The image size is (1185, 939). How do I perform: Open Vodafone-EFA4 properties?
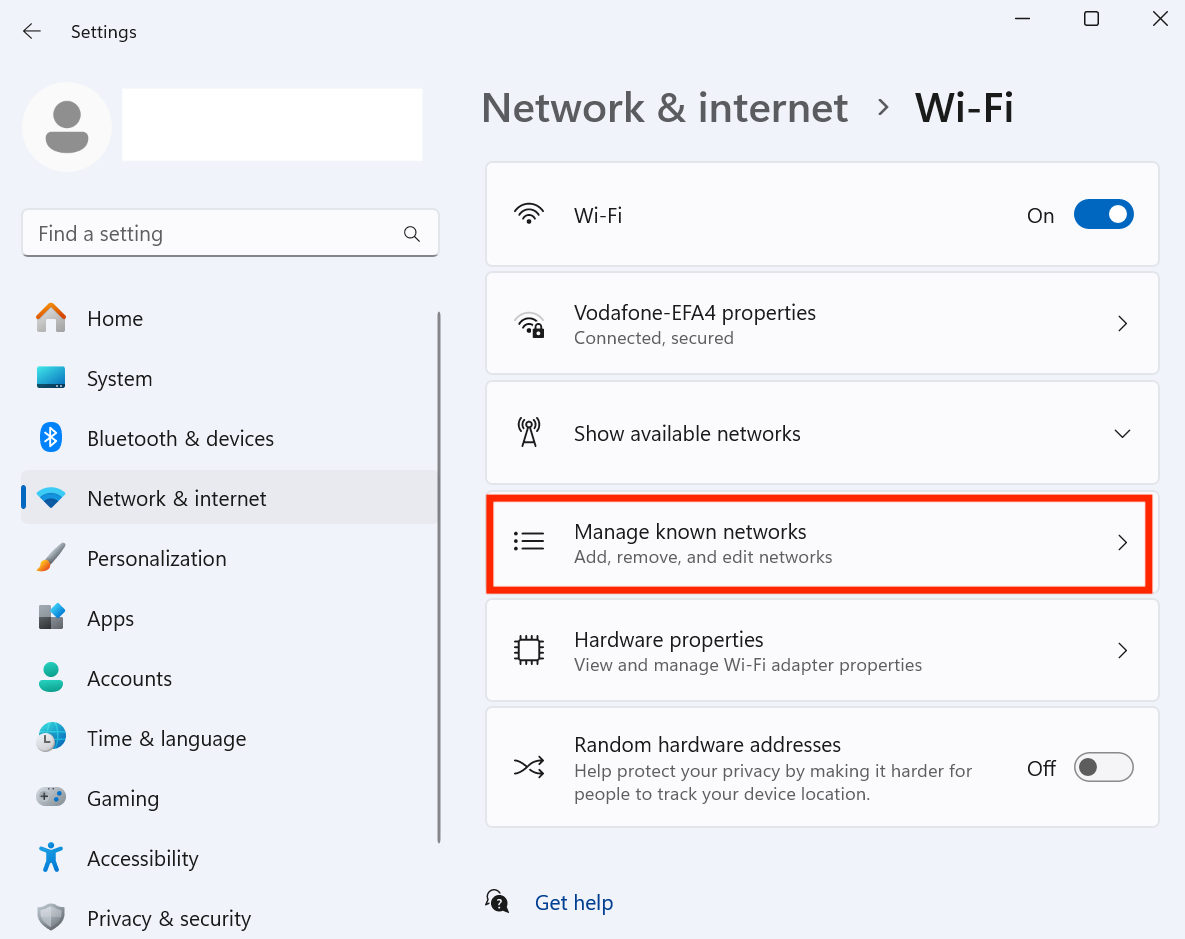point(820,323)
